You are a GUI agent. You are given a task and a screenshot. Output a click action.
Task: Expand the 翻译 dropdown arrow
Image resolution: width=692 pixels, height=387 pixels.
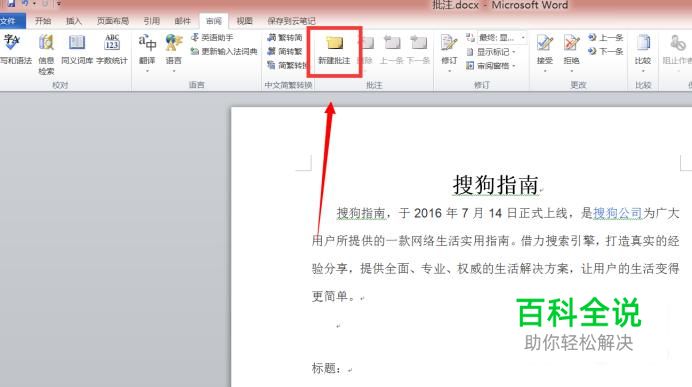coord(147,71)
